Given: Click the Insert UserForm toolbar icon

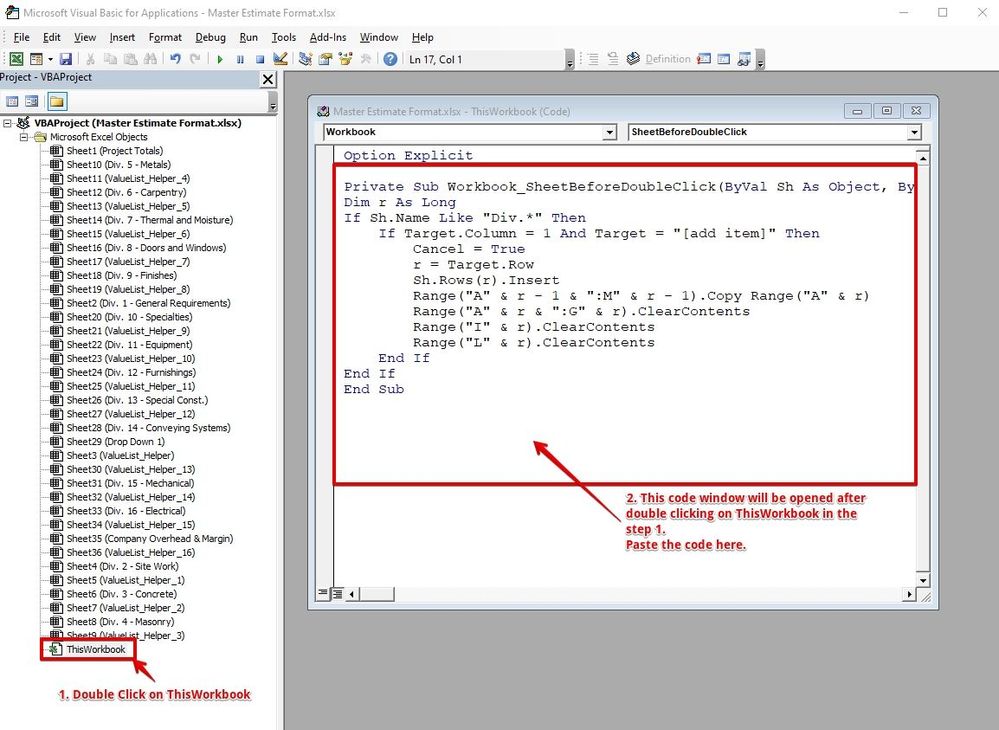Looking at the screenshot, I should [36, 59].
